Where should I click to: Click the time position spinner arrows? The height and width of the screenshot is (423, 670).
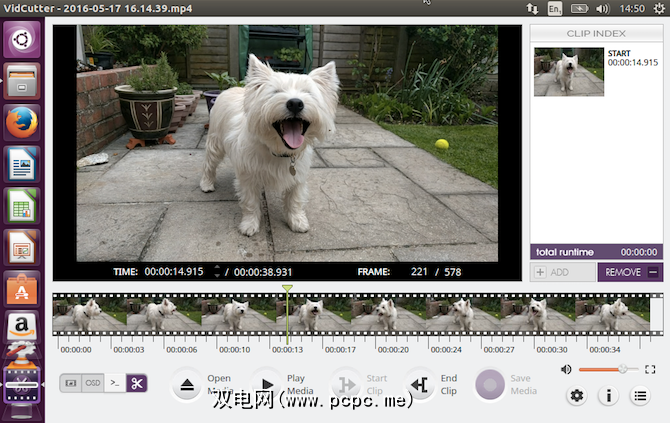(x=216, y=271)
